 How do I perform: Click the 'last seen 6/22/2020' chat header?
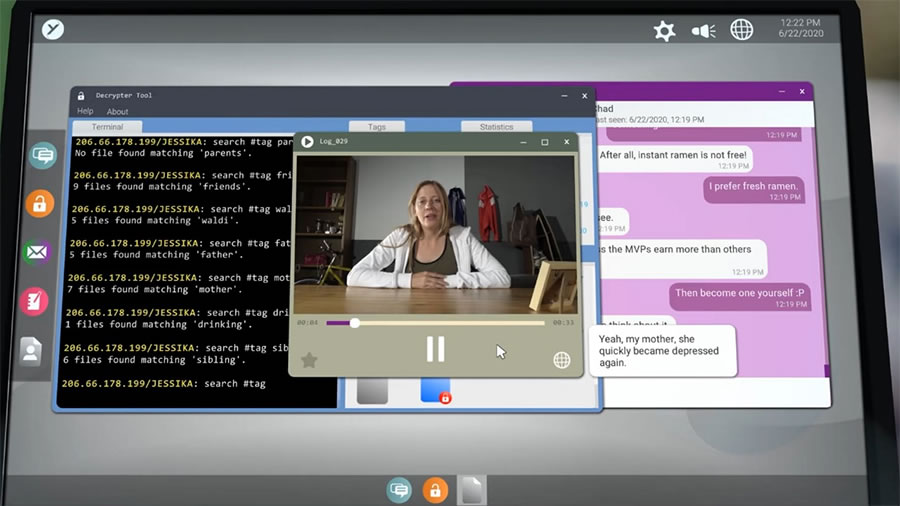649,119
